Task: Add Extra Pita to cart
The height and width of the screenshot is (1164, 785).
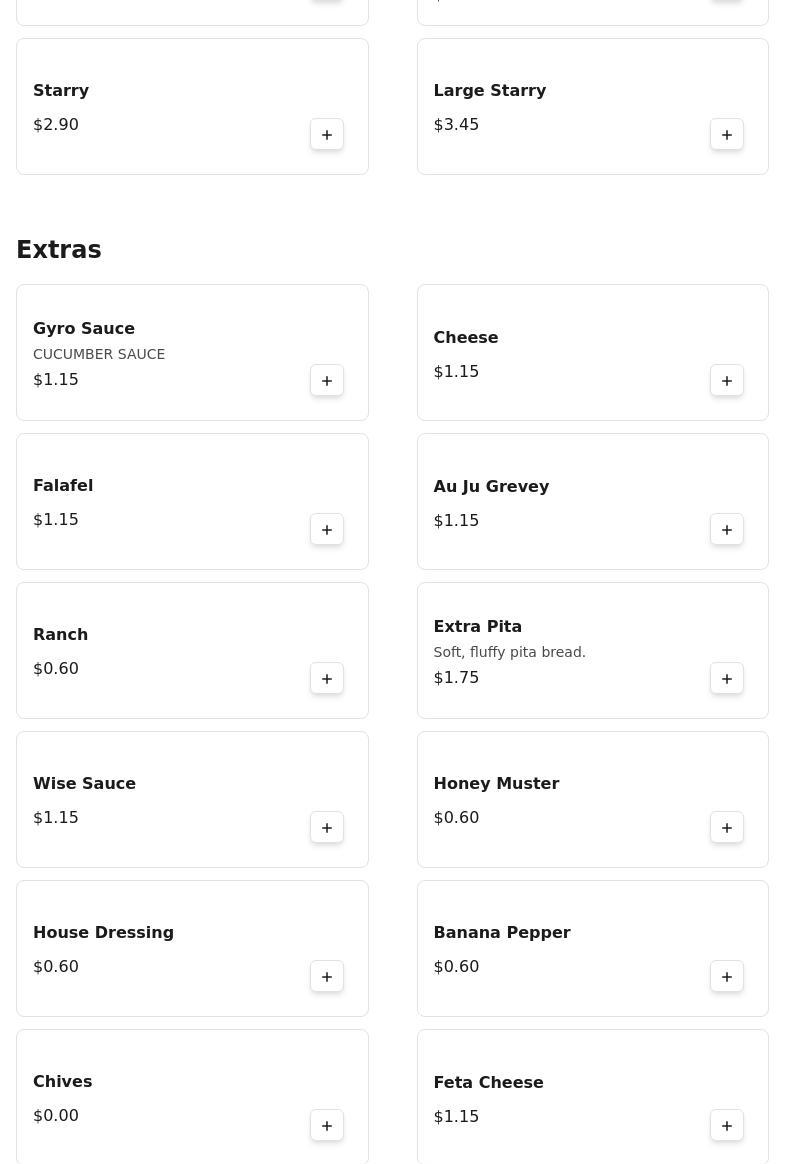Action: (727, 679)
